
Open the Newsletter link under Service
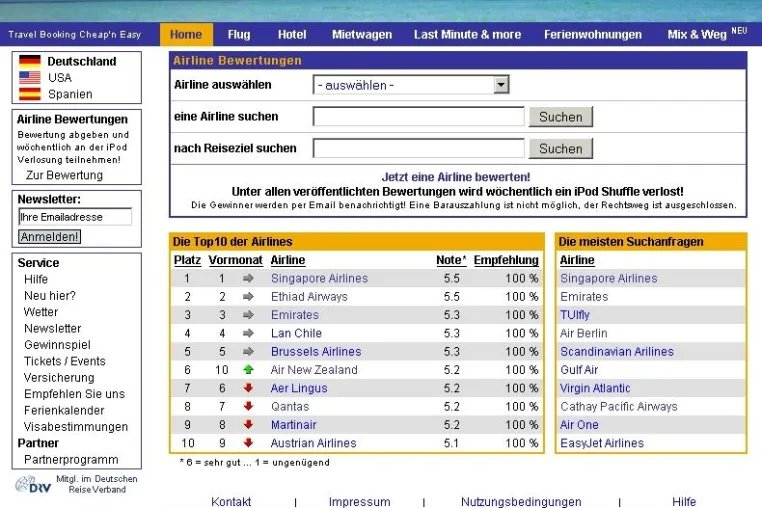coord(52,329)
